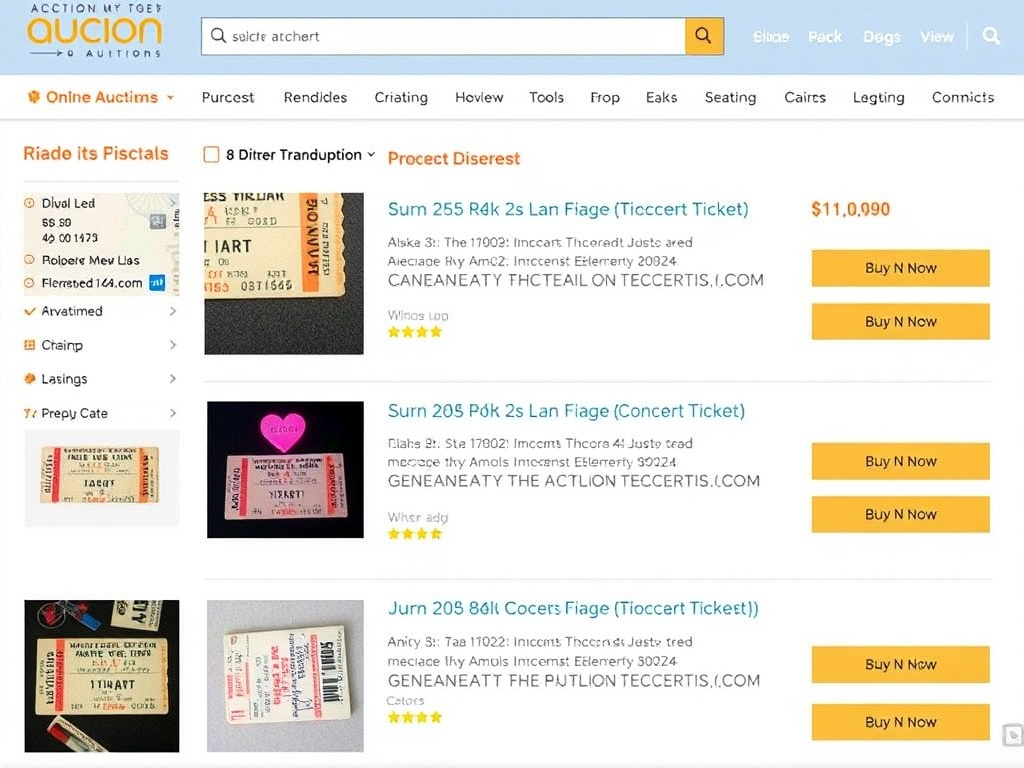1024x768 pixels.
Task: Click the orange search magnifier button
Action: click(x=703, y=36)
